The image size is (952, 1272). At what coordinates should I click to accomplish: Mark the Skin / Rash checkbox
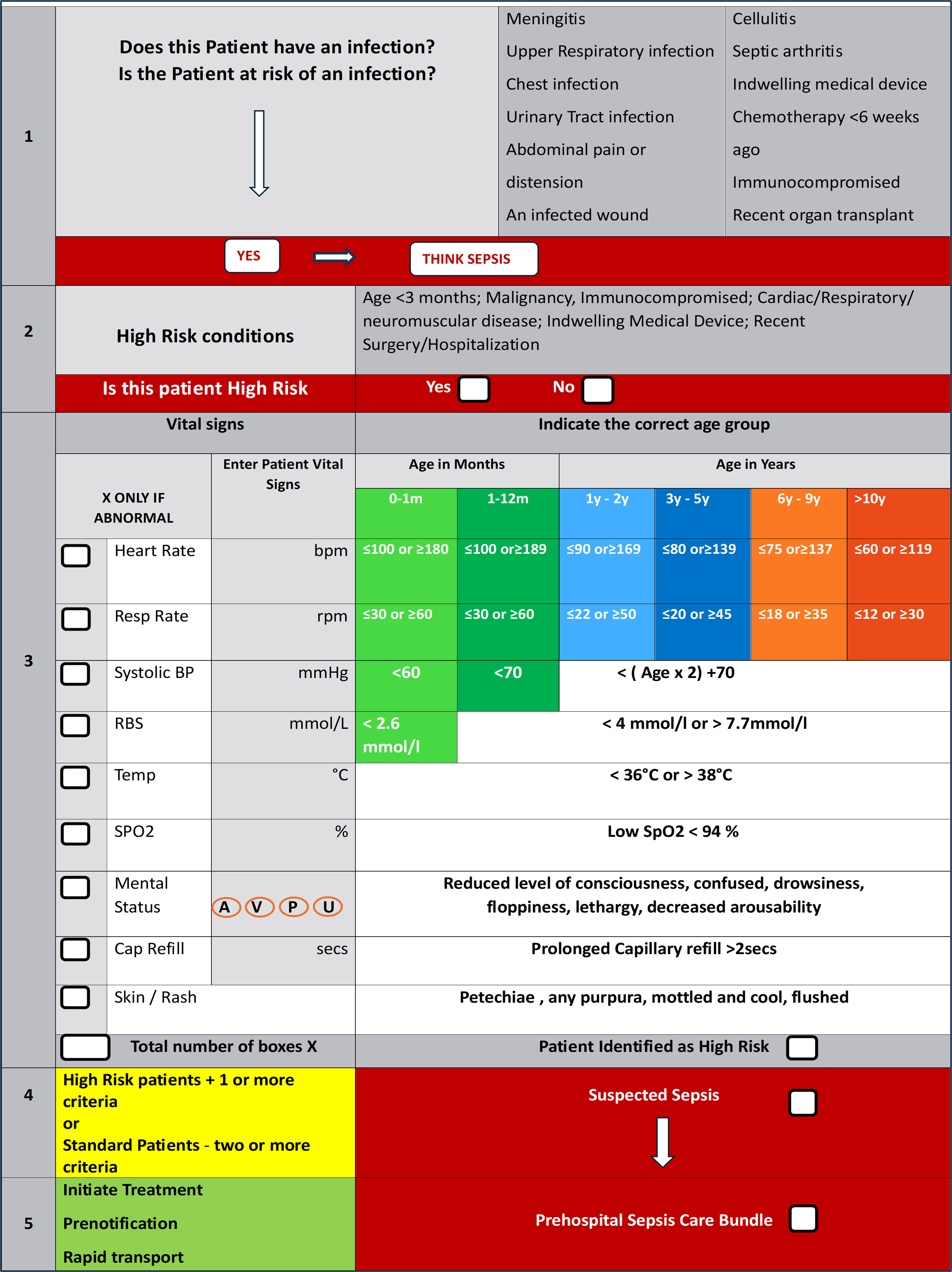[x=76, y=998]
